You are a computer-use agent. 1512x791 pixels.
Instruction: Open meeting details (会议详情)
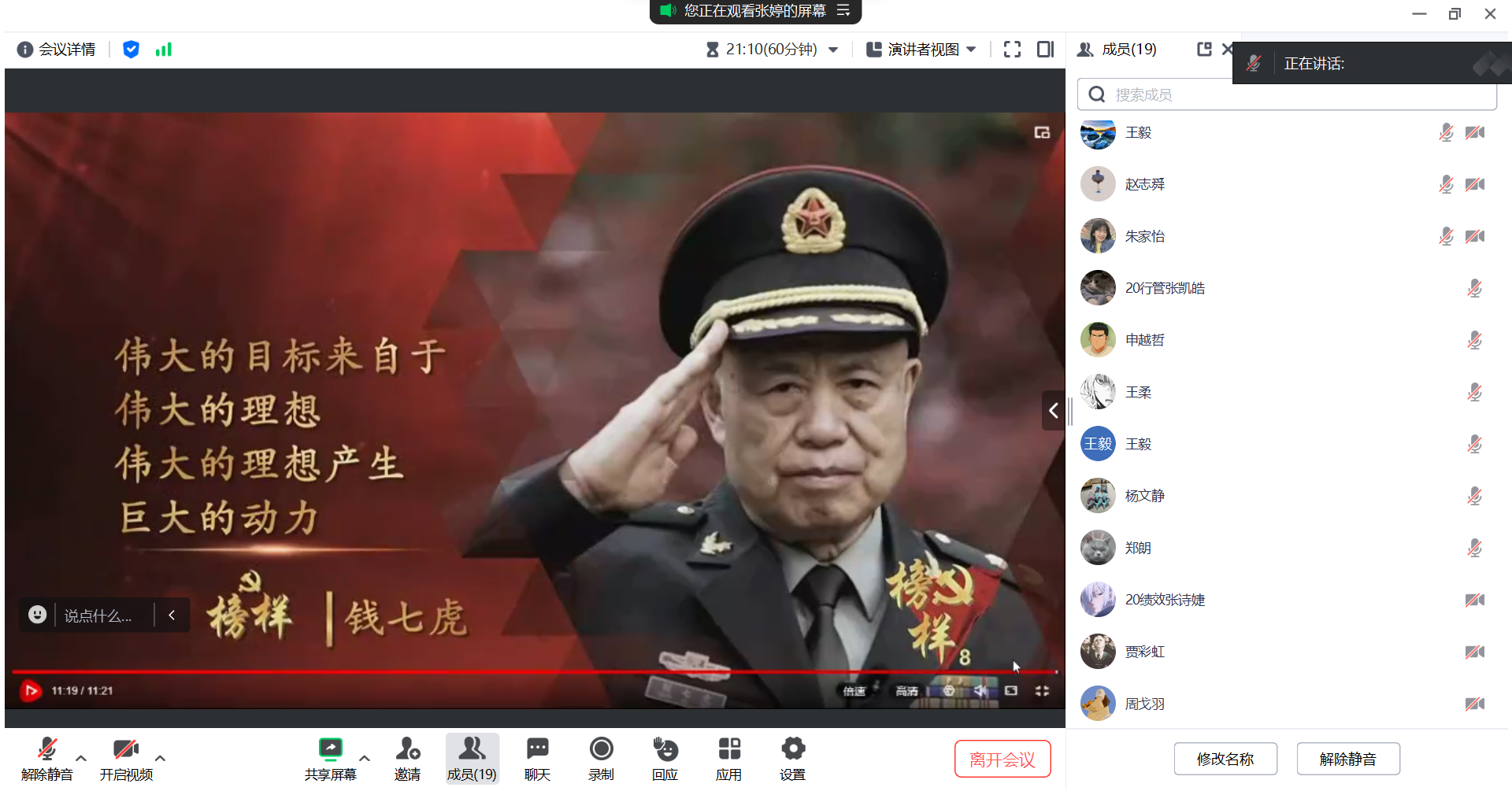click(x=57, y=50)
